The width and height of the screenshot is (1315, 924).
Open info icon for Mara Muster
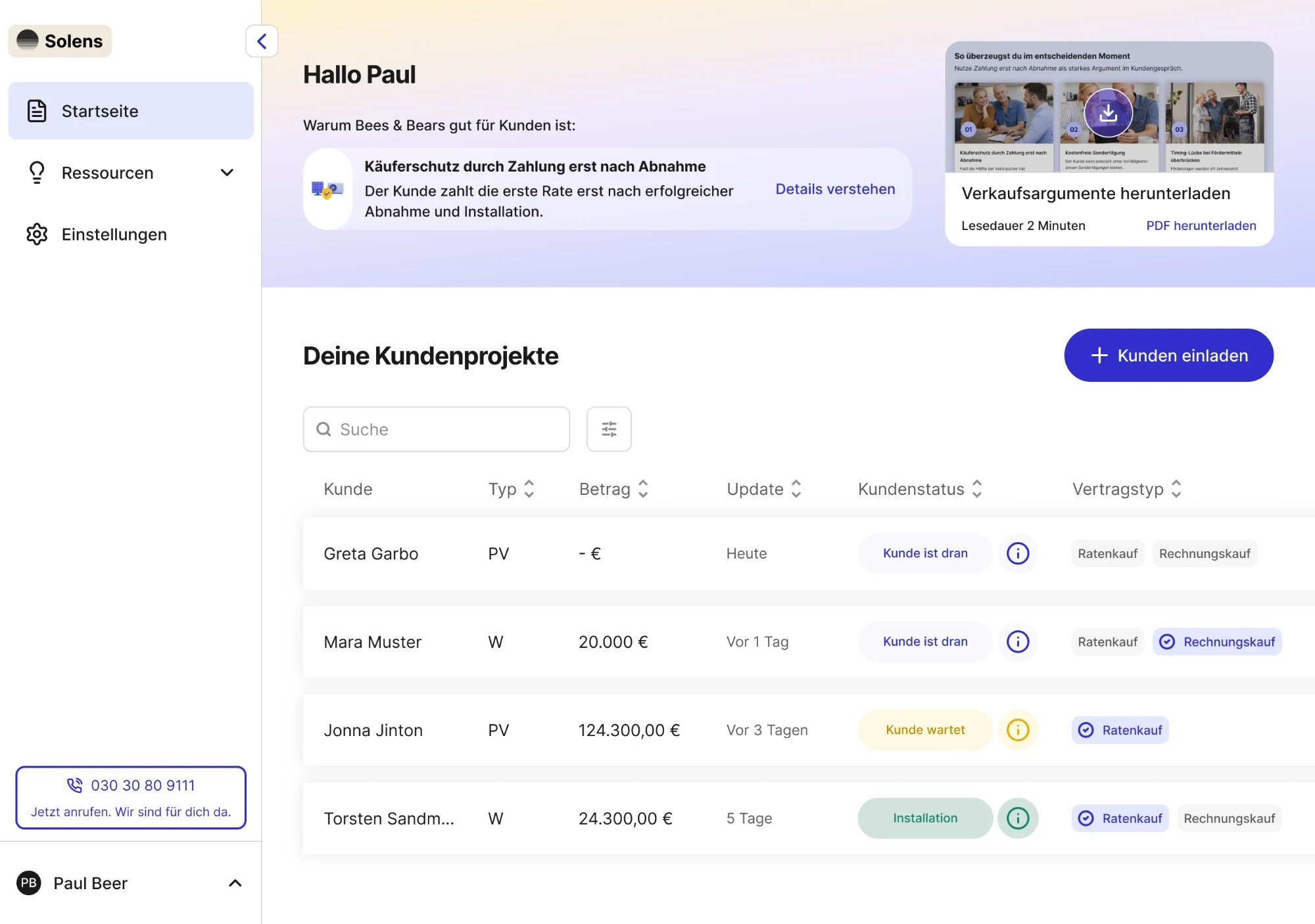pos(1018,641)
